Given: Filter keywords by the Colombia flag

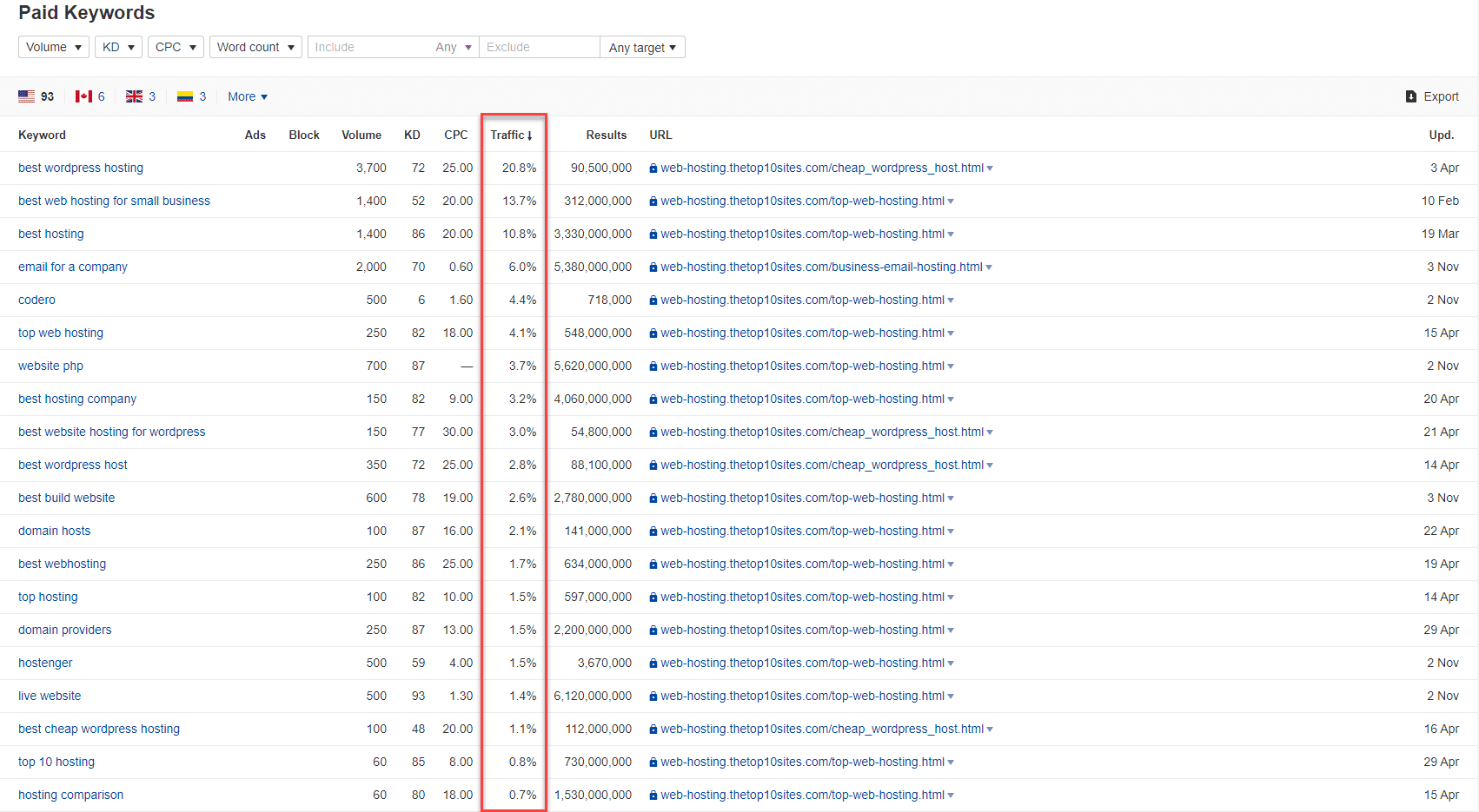Looking at the screenshot, I should click(x=185, y=96).
